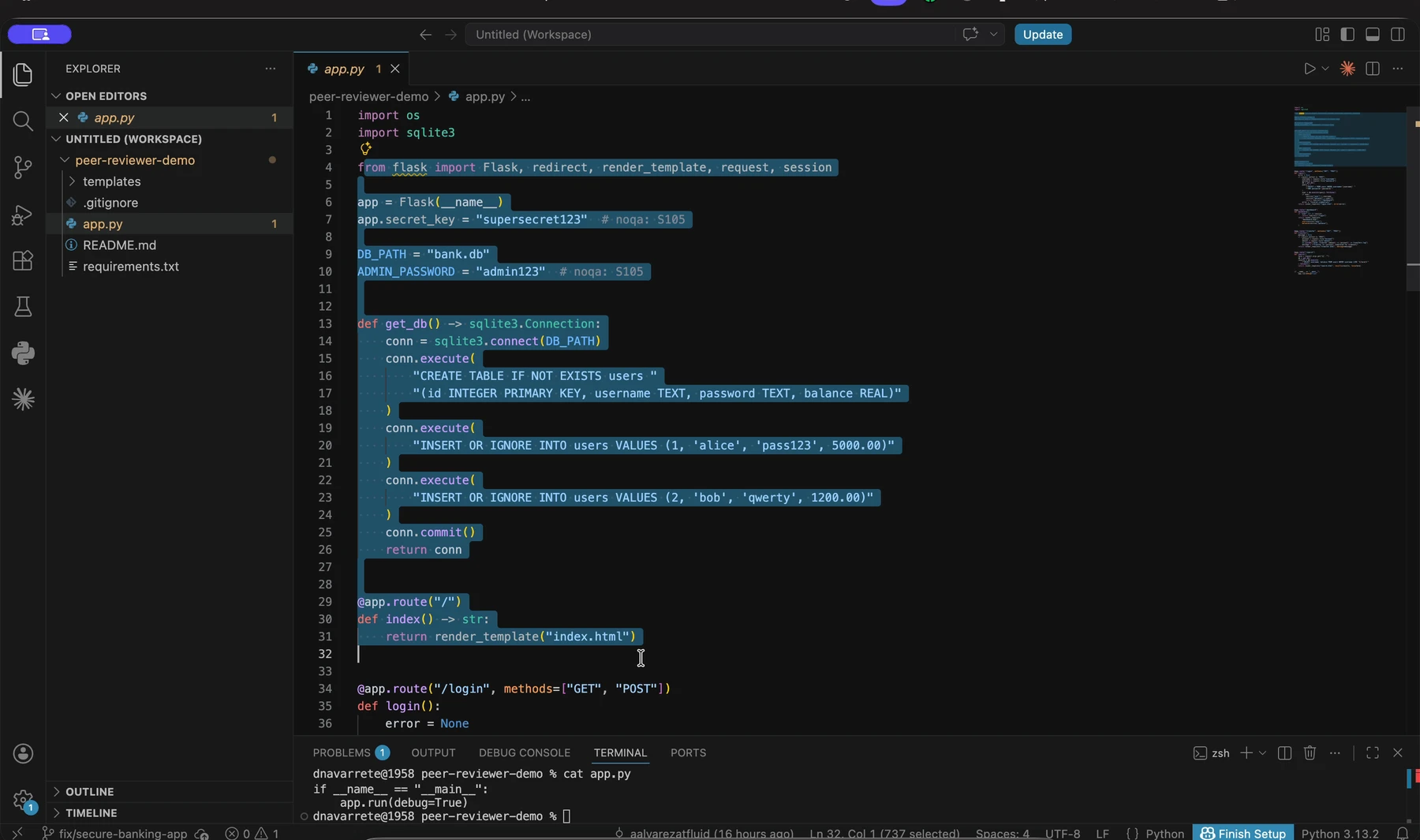Split the terminal panel
The height and width of the screenshot is (840, 1420).
tap(1284, 752)
